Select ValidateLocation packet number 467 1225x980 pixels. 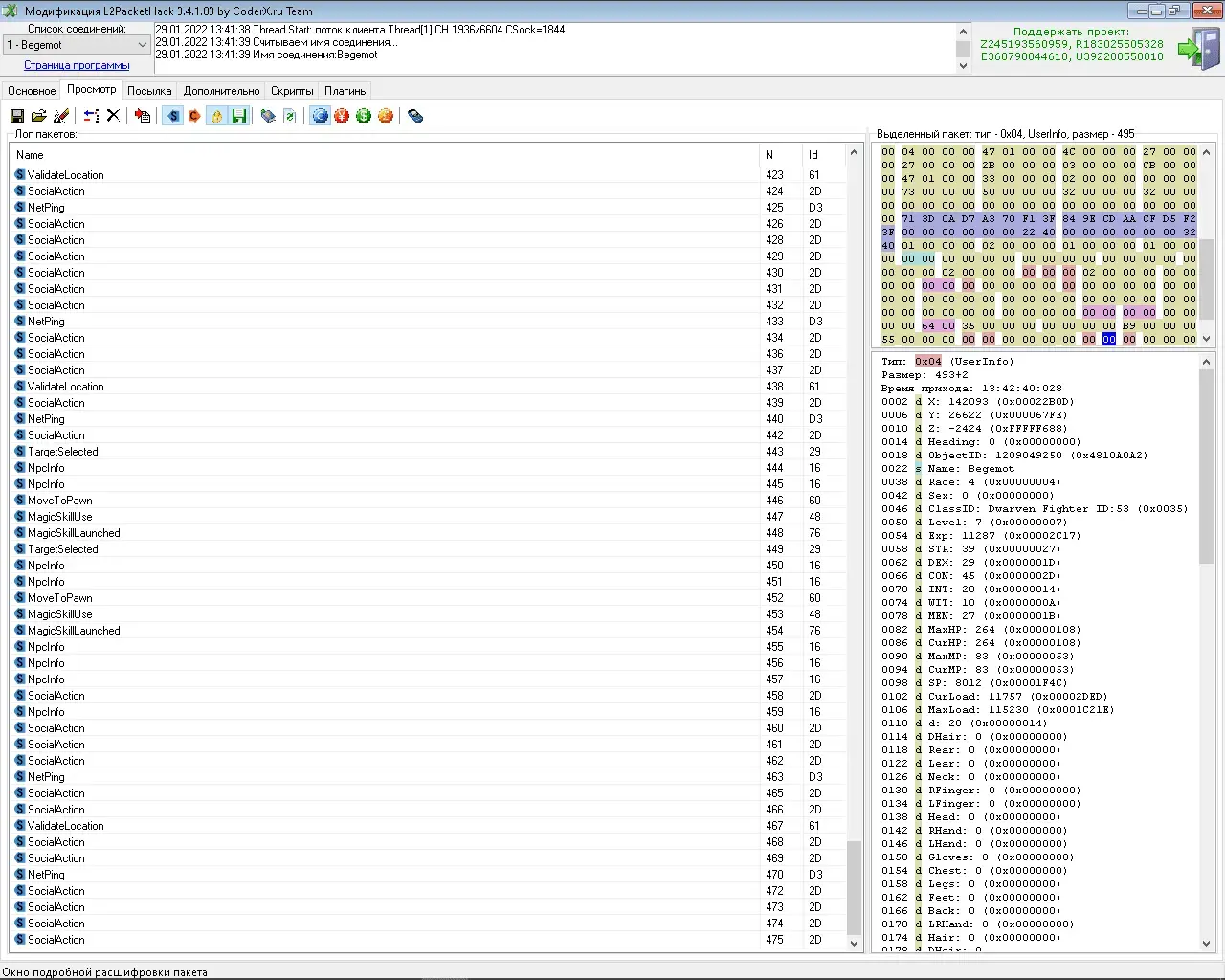point(429,826)
